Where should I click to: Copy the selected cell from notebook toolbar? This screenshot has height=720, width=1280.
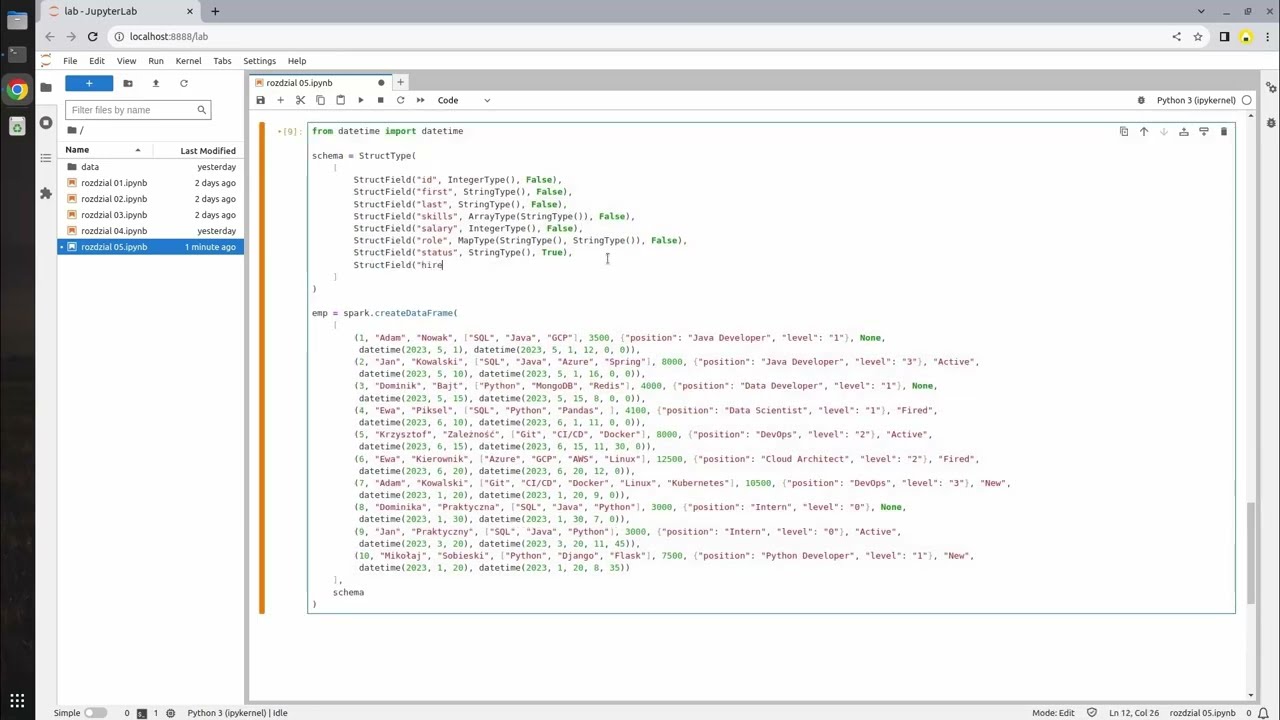[x=320, y=100]
